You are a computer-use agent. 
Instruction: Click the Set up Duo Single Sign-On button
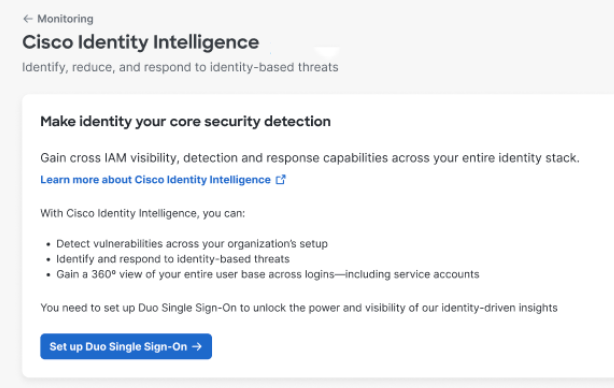click(x=126, y=346)
